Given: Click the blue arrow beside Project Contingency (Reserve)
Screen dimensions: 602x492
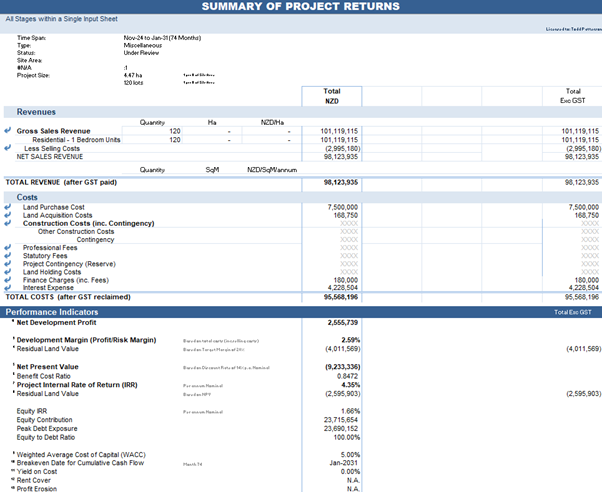Looking at the screenshot, I should 8,263.
